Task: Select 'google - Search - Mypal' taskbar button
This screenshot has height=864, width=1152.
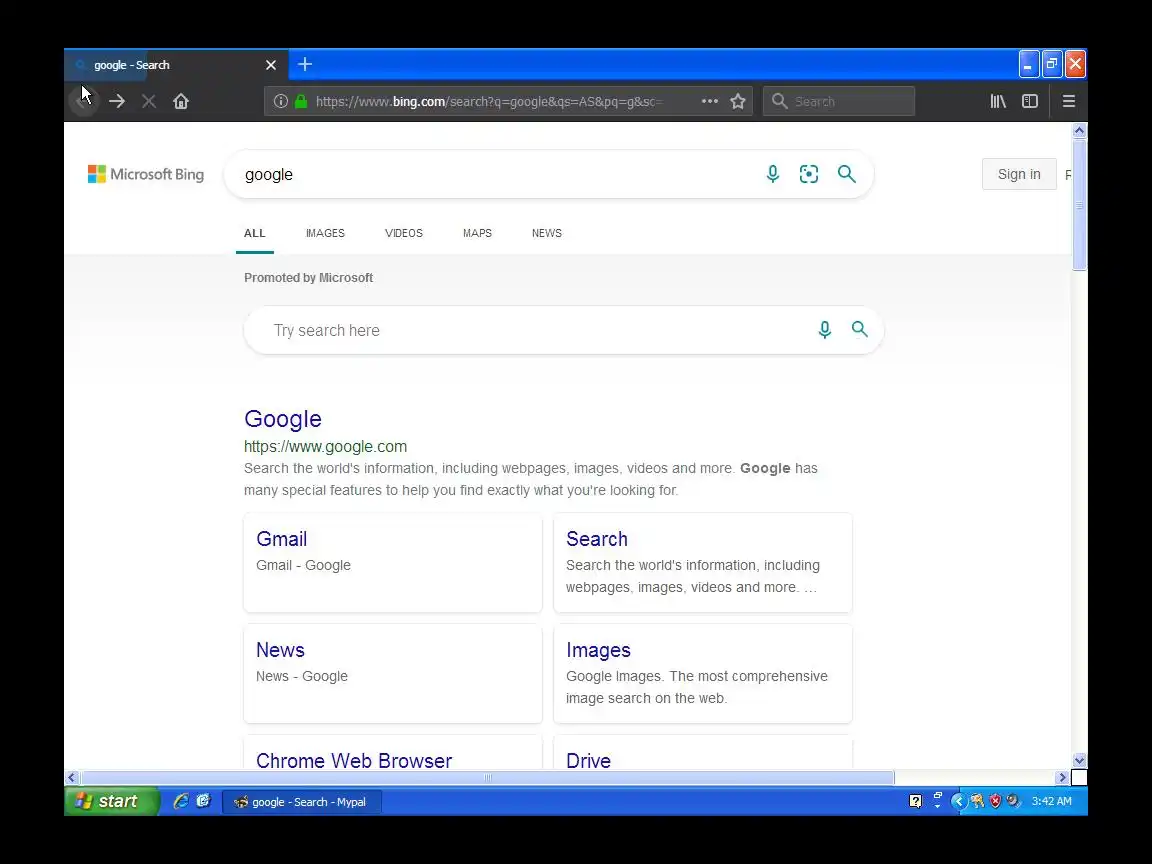Action: pos(301,802)
